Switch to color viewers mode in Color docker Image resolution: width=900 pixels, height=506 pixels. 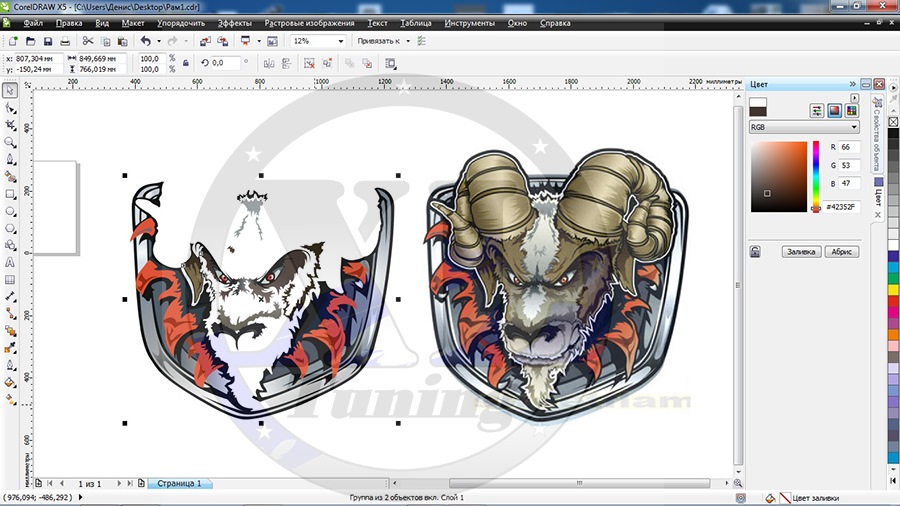pyautogui.click(x=835, y=110)
